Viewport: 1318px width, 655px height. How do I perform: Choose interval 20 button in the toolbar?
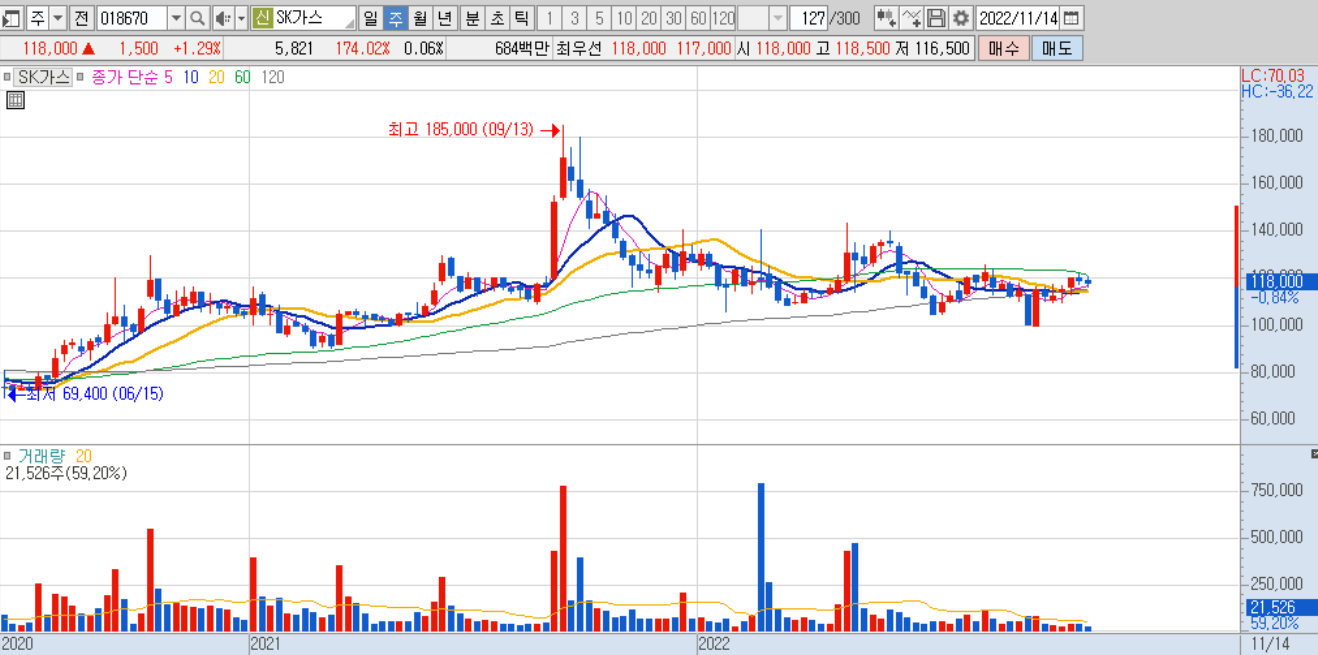click(x=649, y=18)
